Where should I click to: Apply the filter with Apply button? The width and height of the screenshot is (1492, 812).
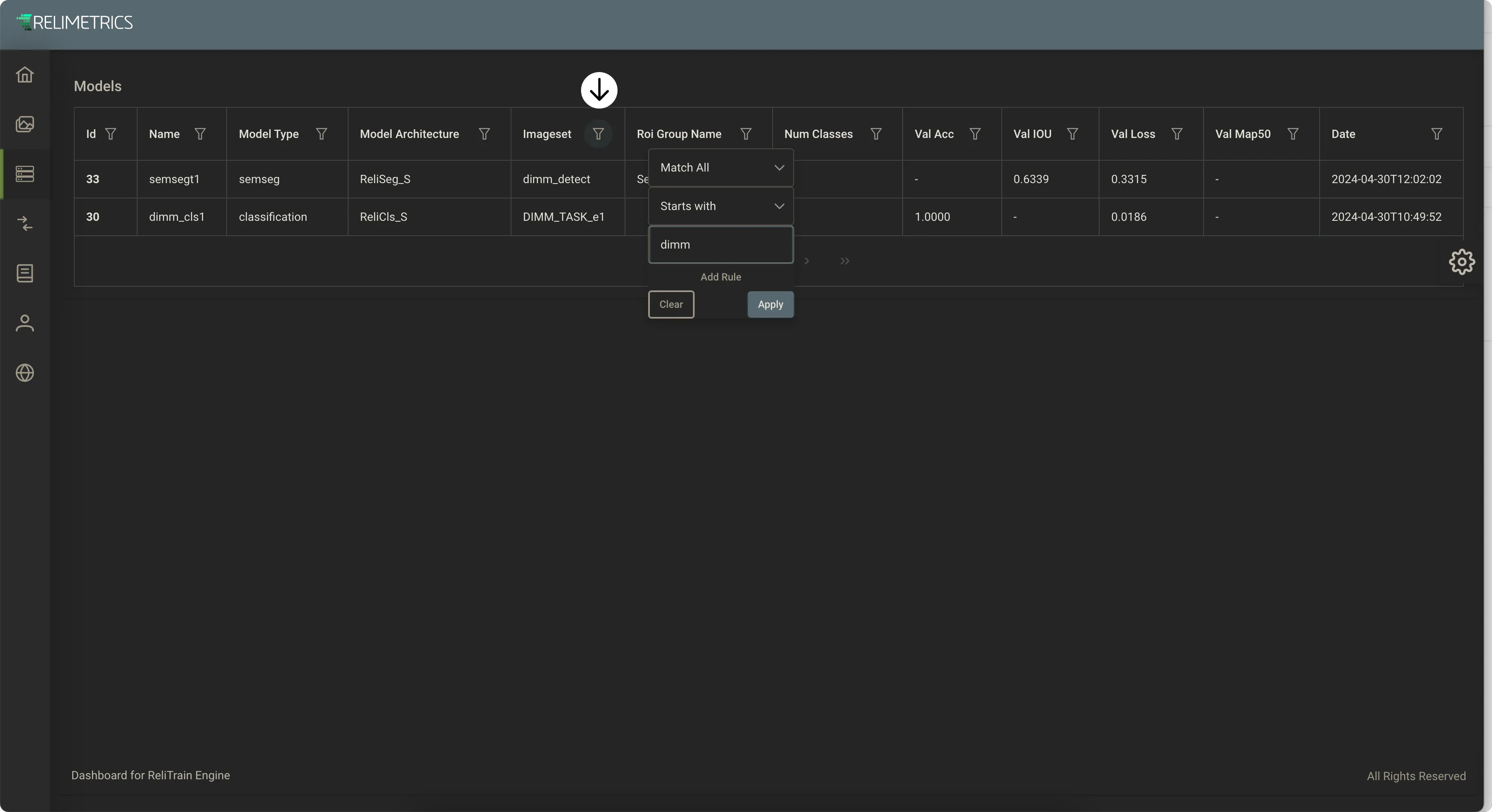[770, 304]
